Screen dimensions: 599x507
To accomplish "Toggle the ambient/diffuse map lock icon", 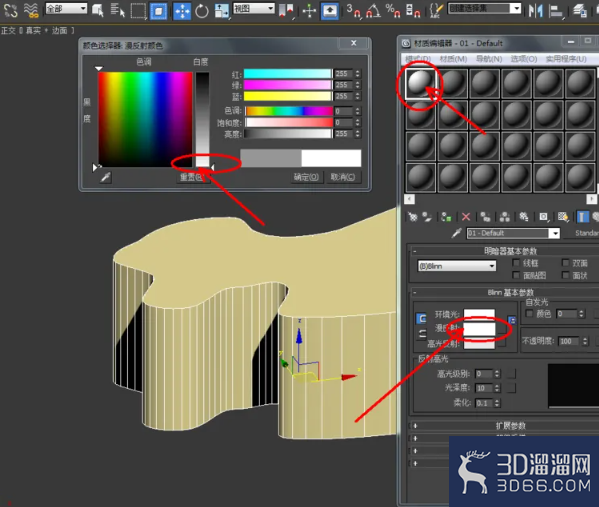I will tap(512, 320).
